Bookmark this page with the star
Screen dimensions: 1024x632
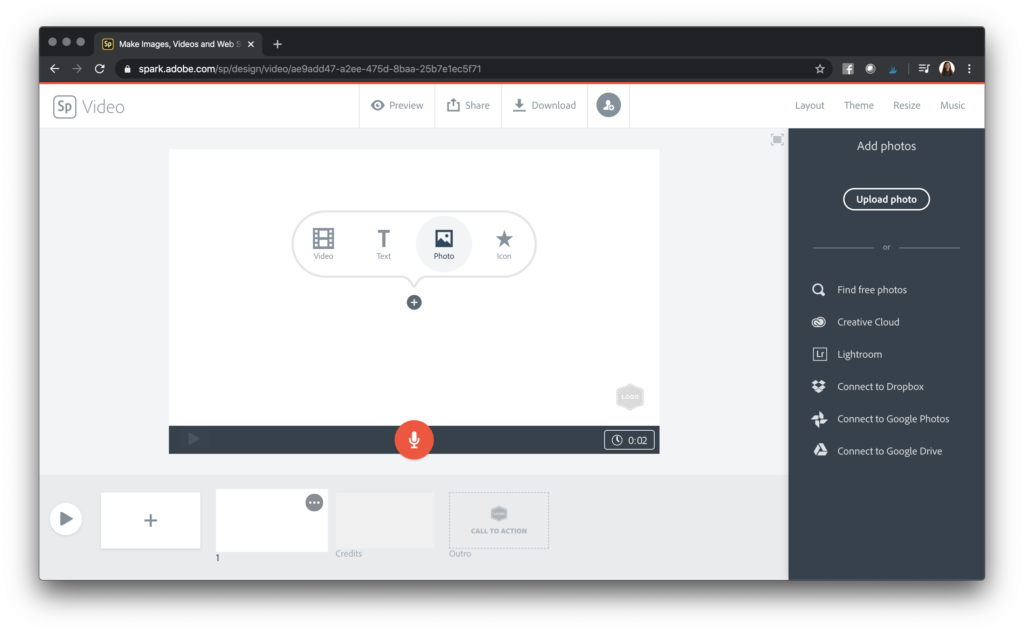[x=820, y=69]
